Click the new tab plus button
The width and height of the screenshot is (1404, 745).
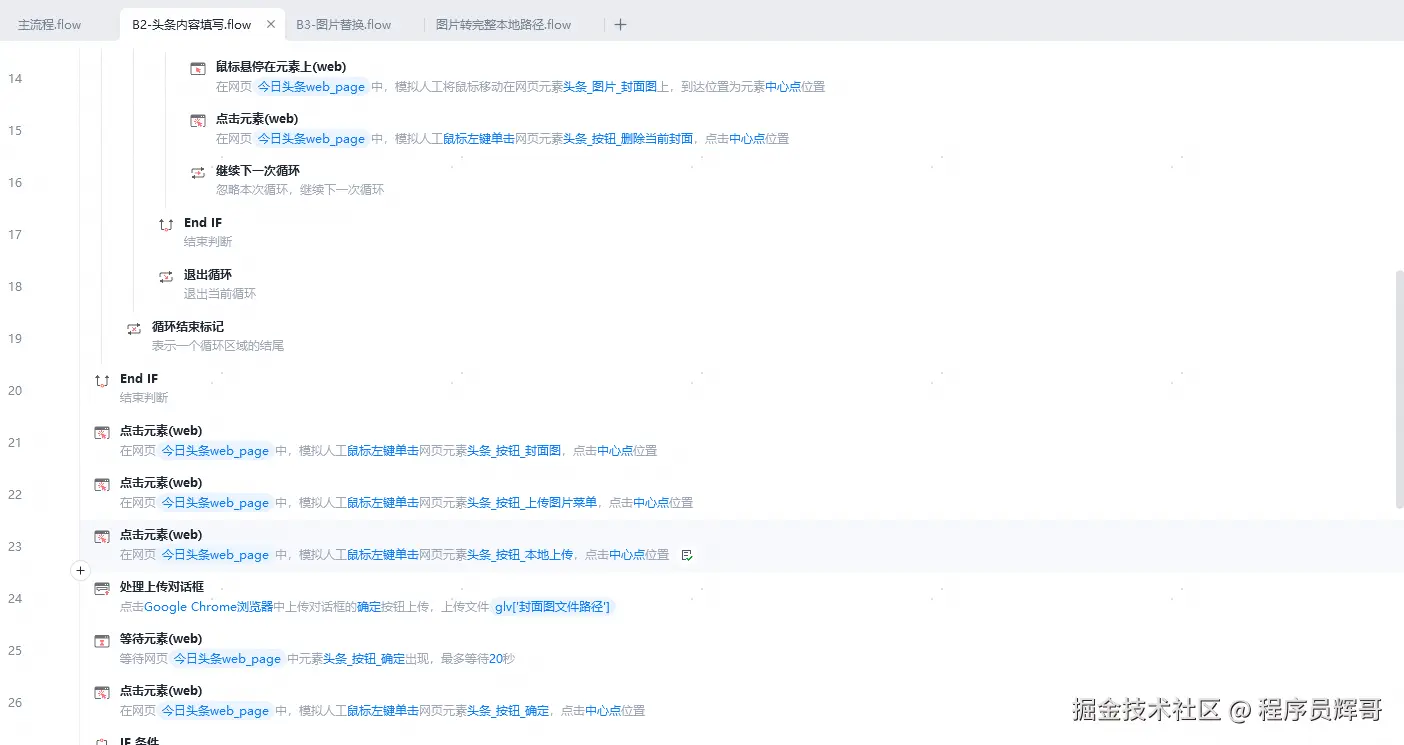tap(620, 24)
